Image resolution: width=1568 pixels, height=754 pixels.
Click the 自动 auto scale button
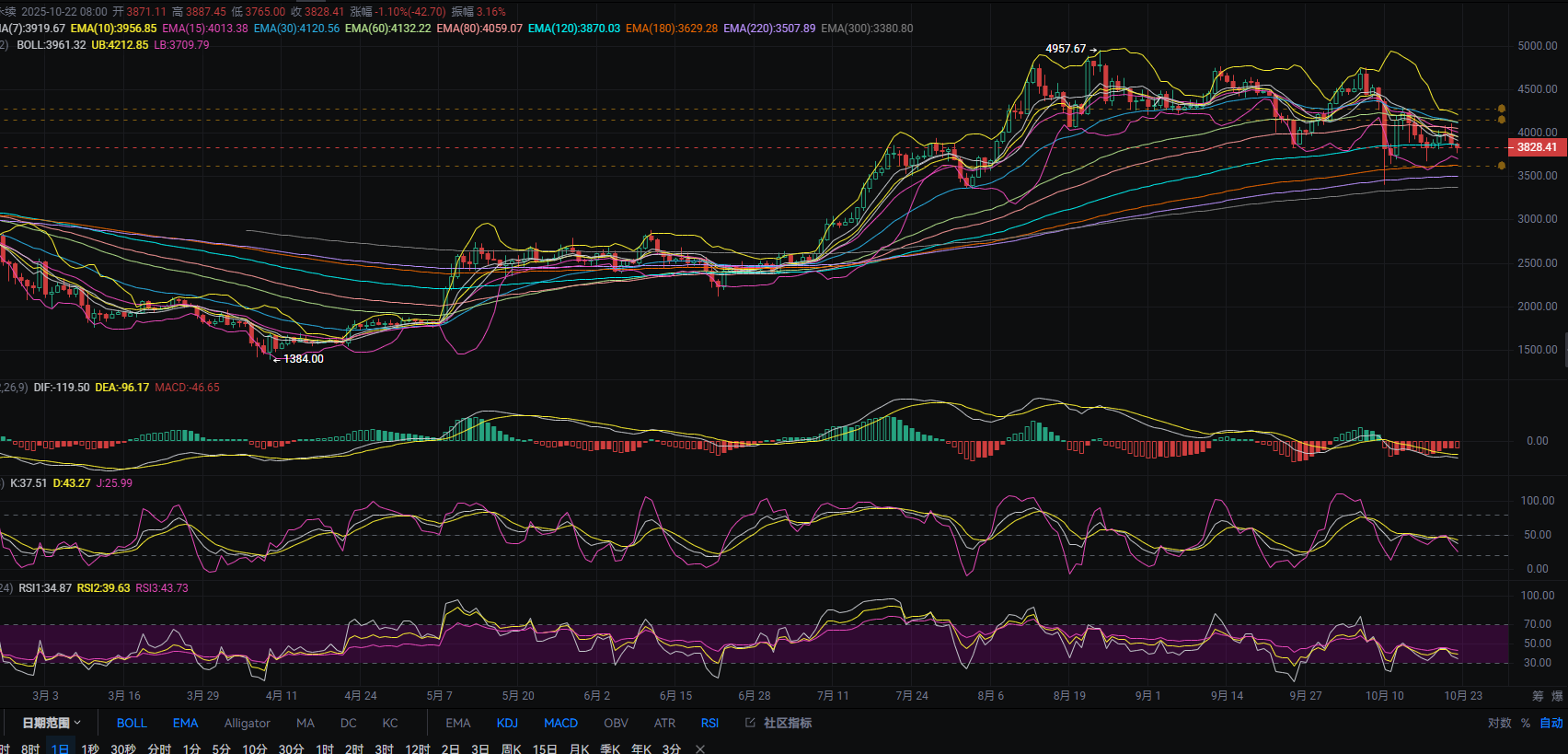pos(1551,723)
